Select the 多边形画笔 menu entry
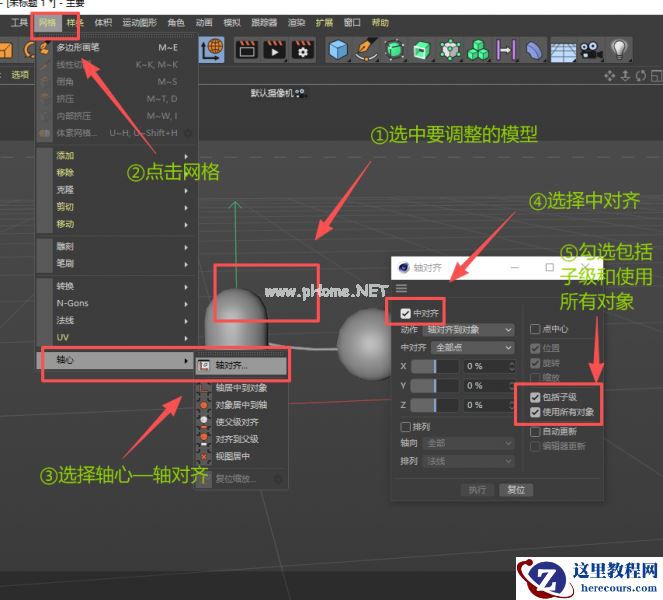663x600 pixels. 115,47
